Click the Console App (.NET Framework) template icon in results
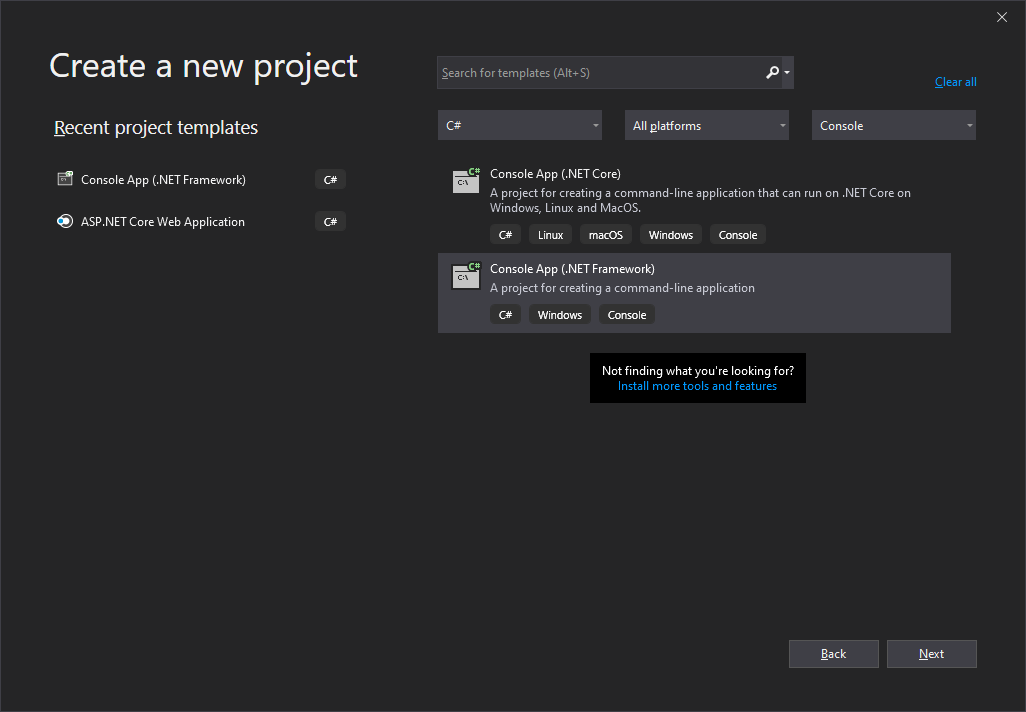This screenshot has width=1026, height=712. coord(466,276)
